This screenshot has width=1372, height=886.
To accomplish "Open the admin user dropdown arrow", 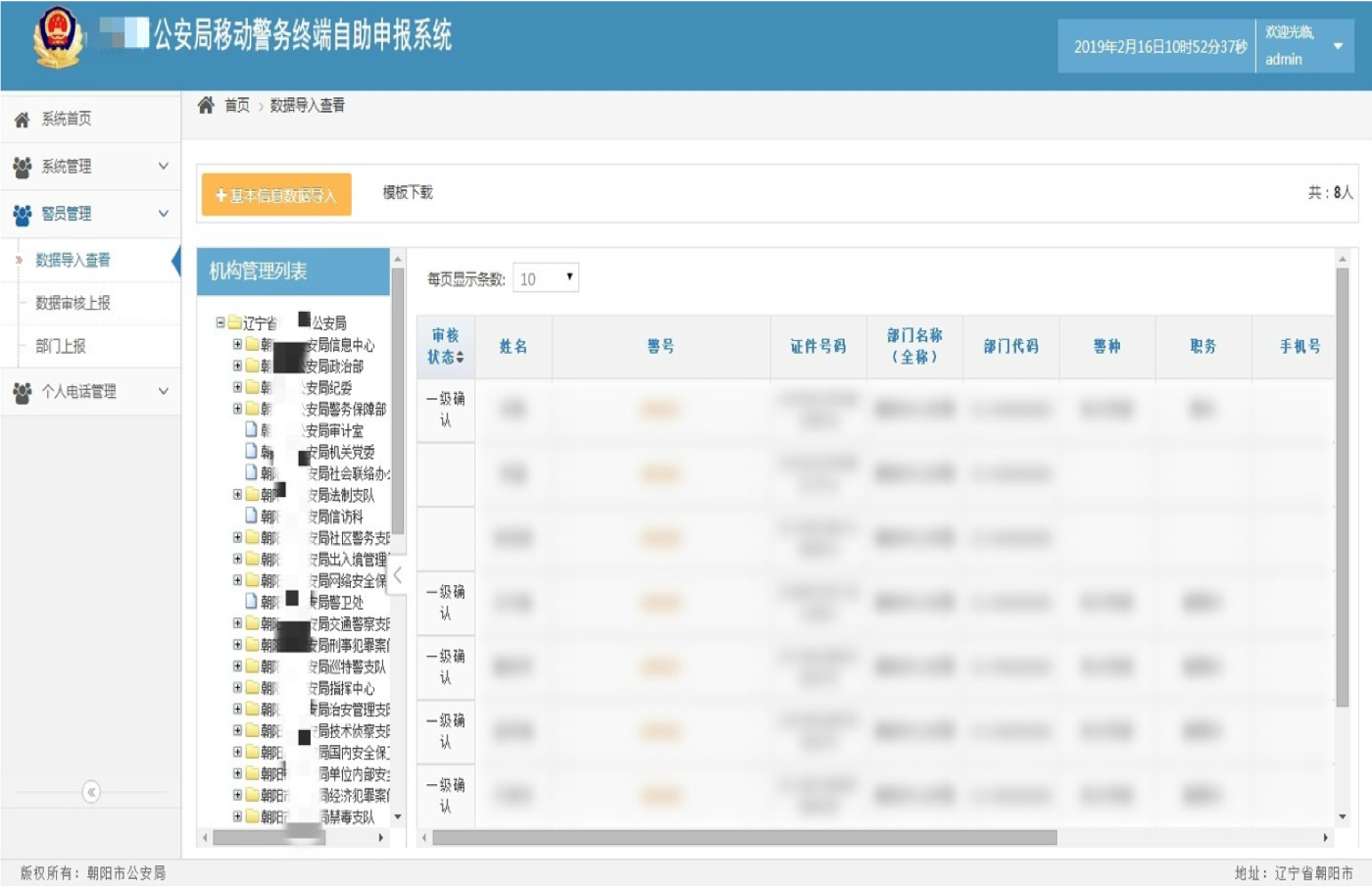I will pos(1338,46).
